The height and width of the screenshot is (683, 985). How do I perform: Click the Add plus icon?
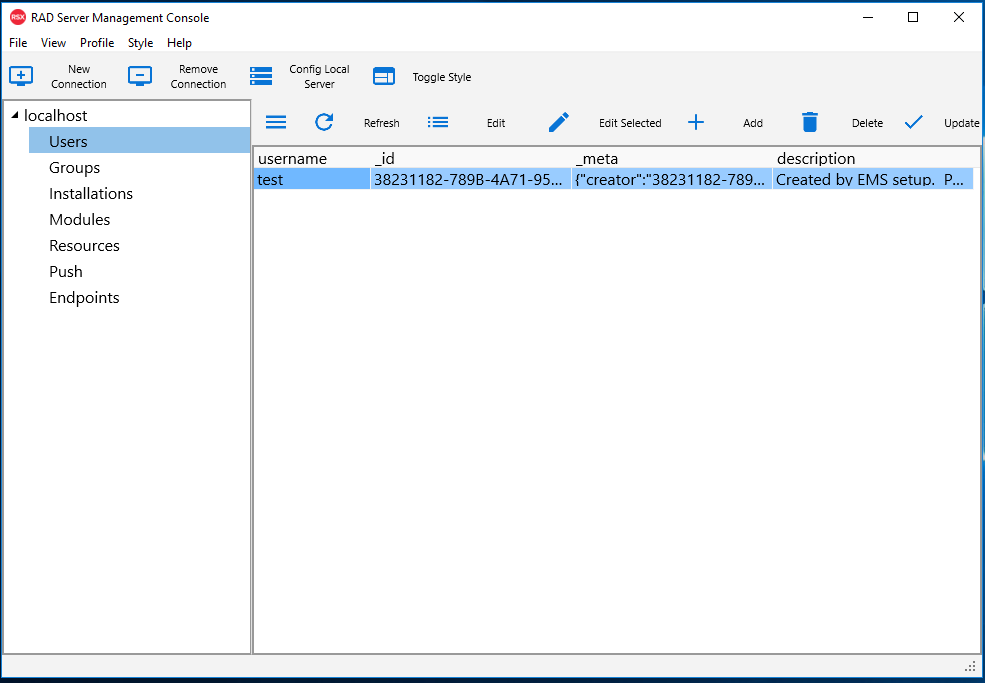[695, 122]
